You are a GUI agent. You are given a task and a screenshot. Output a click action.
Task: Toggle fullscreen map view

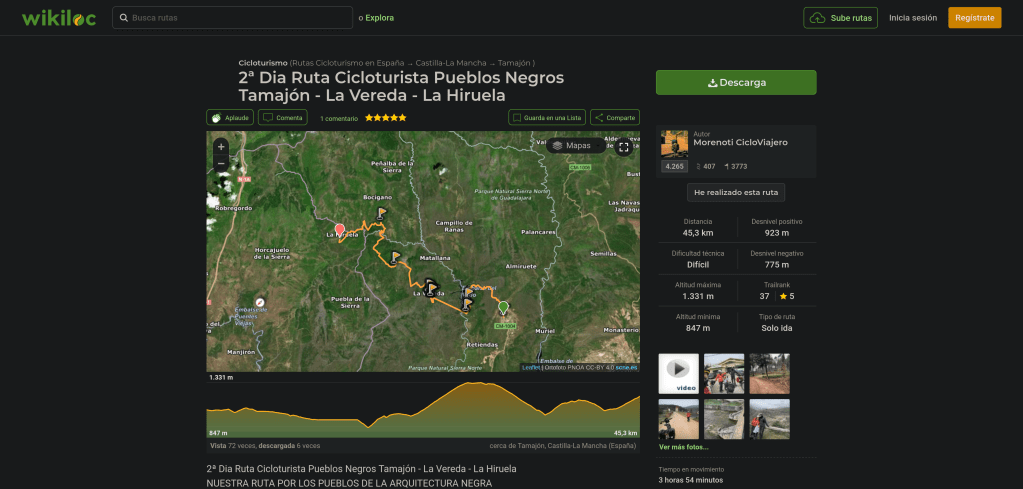(x=624, y=147)
